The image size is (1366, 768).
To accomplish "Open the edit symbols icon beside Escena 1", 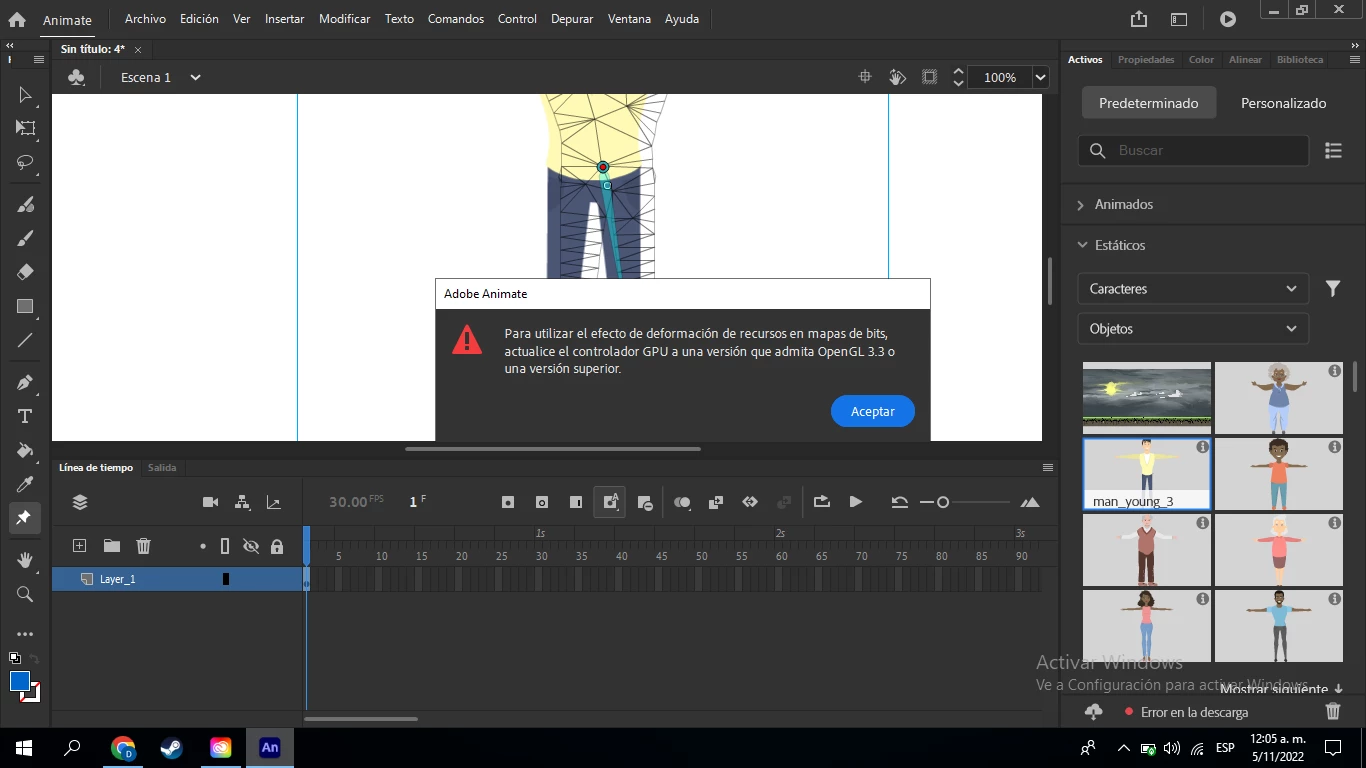I will point(76,77).
